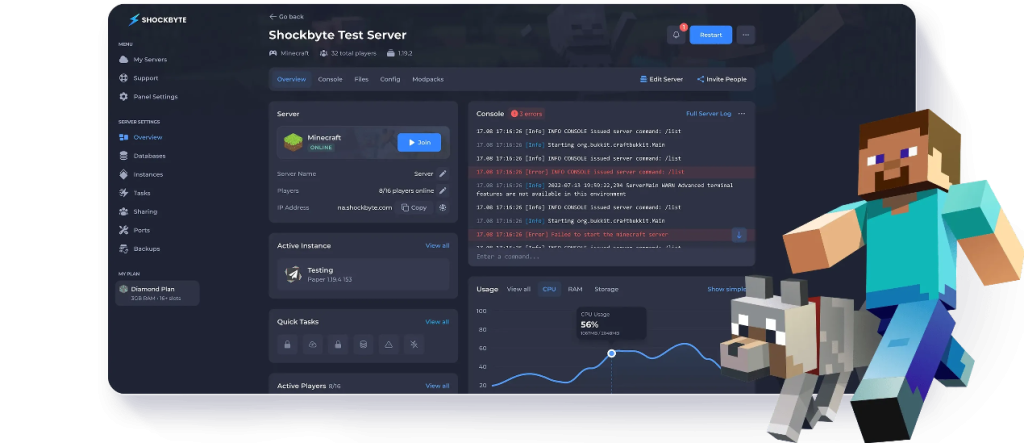Click the Shockbyte logo
This screenshot has width=1024, height=443.
click(157, 20)
